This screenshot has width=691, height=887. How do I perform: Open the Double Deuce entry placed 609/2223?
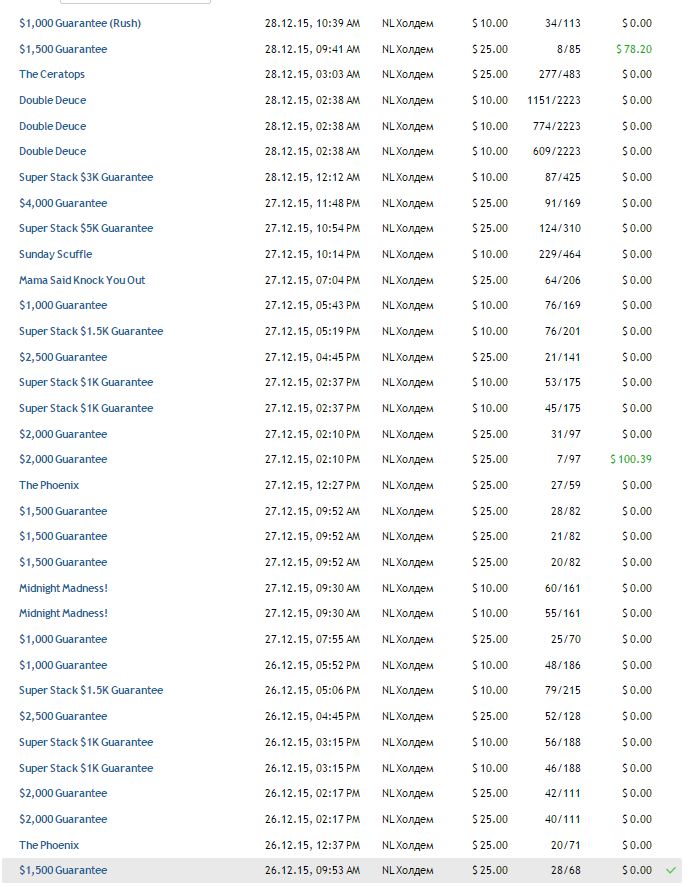tap(52, 151)
